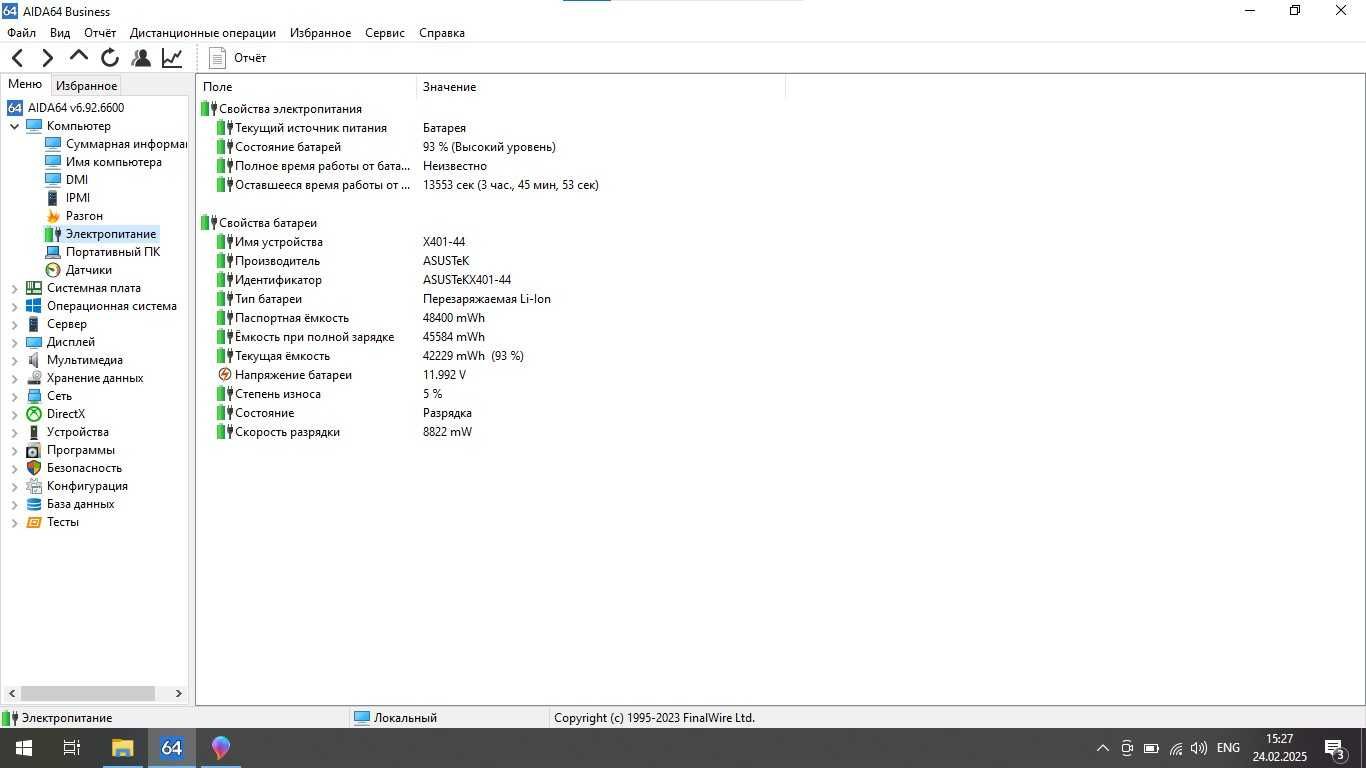Open Суммарная информация page icon
This screenshot has height=768, width=1366.
point(53,144)
